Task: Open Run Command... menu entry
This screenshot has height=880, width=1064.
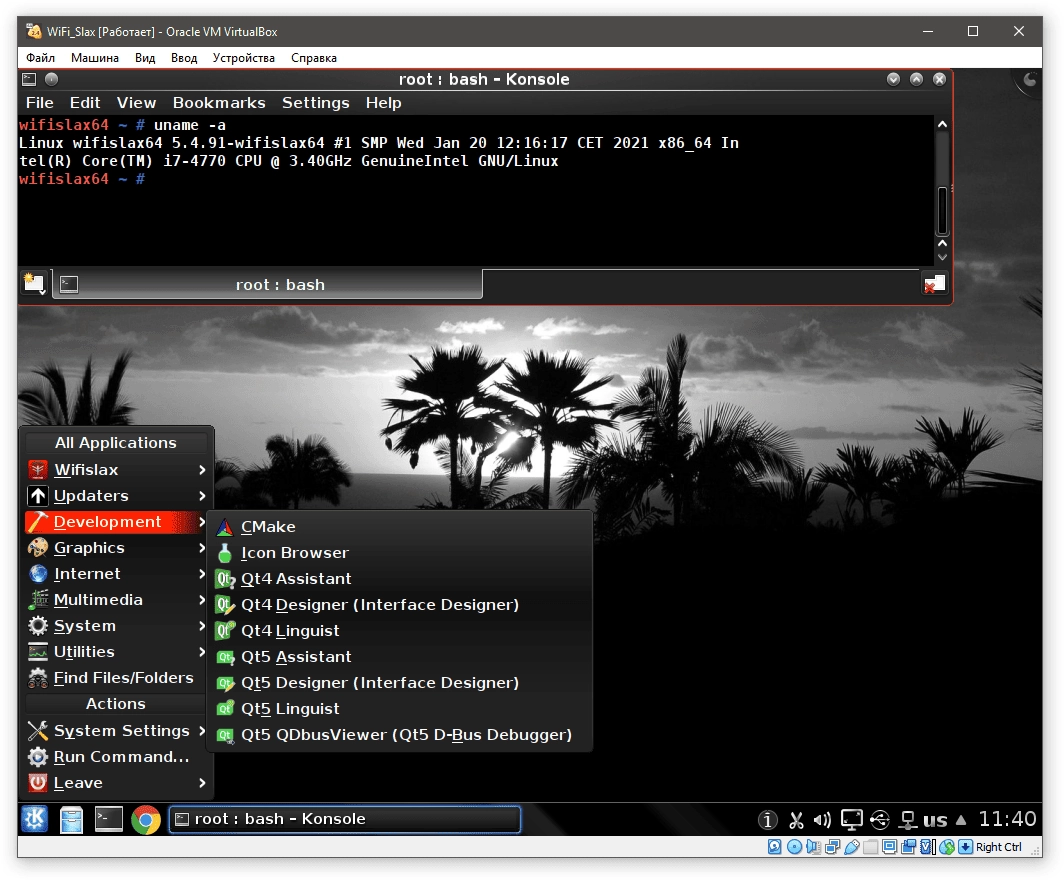Action: [116, 757]
